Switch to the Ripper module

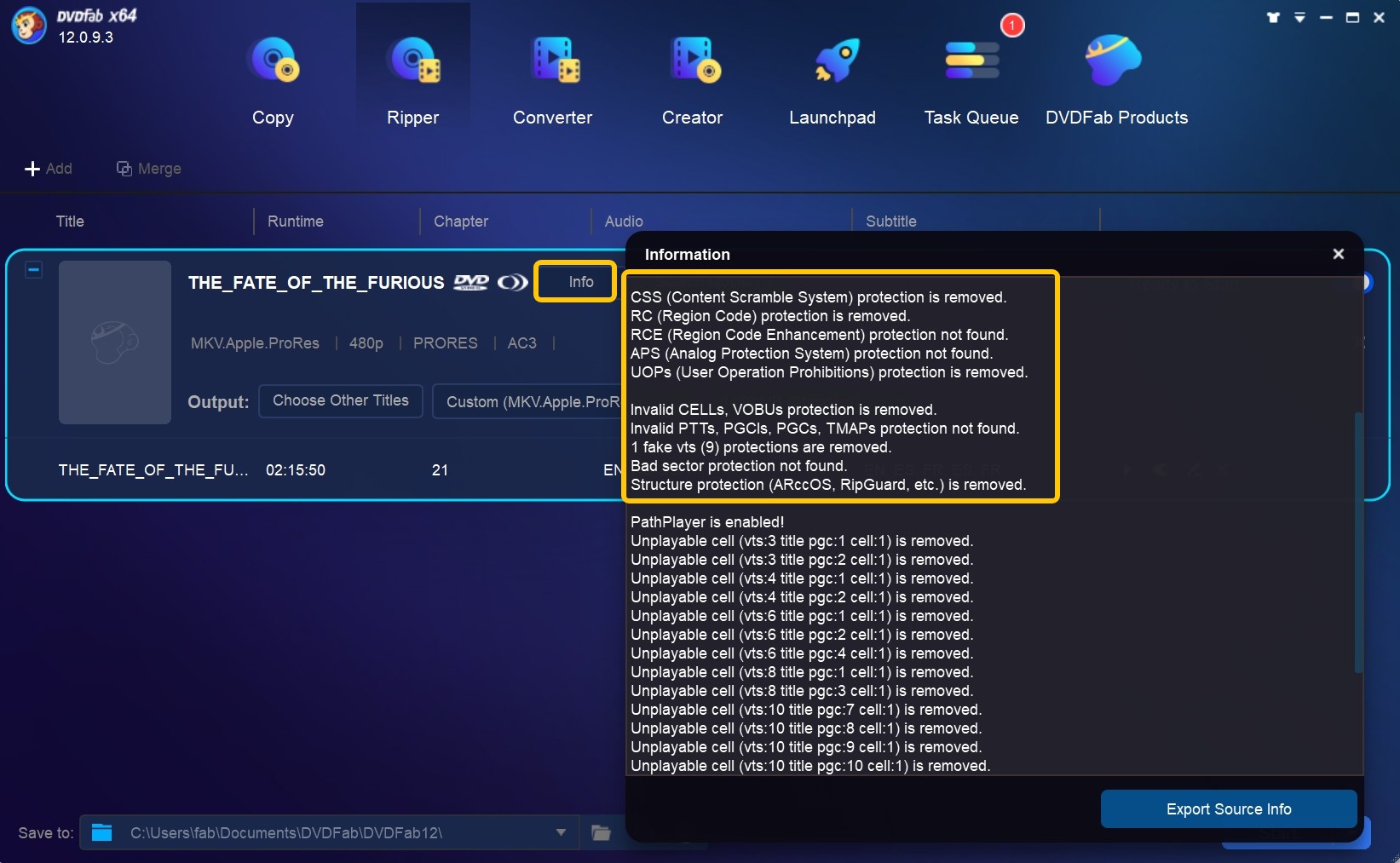412,82
